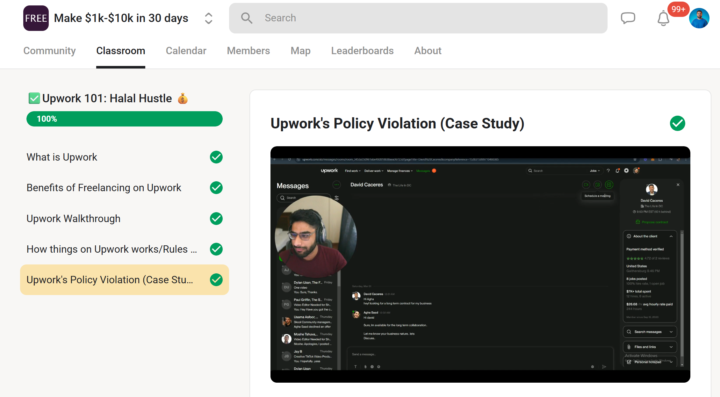Open the About tab

tap(428, 50)
